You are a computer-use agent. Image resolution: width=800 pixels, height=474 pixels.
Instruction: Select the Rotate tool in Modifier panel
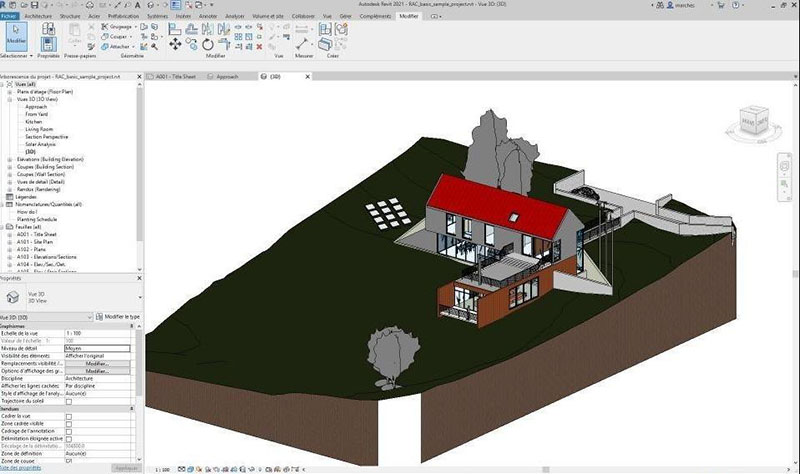208,44
